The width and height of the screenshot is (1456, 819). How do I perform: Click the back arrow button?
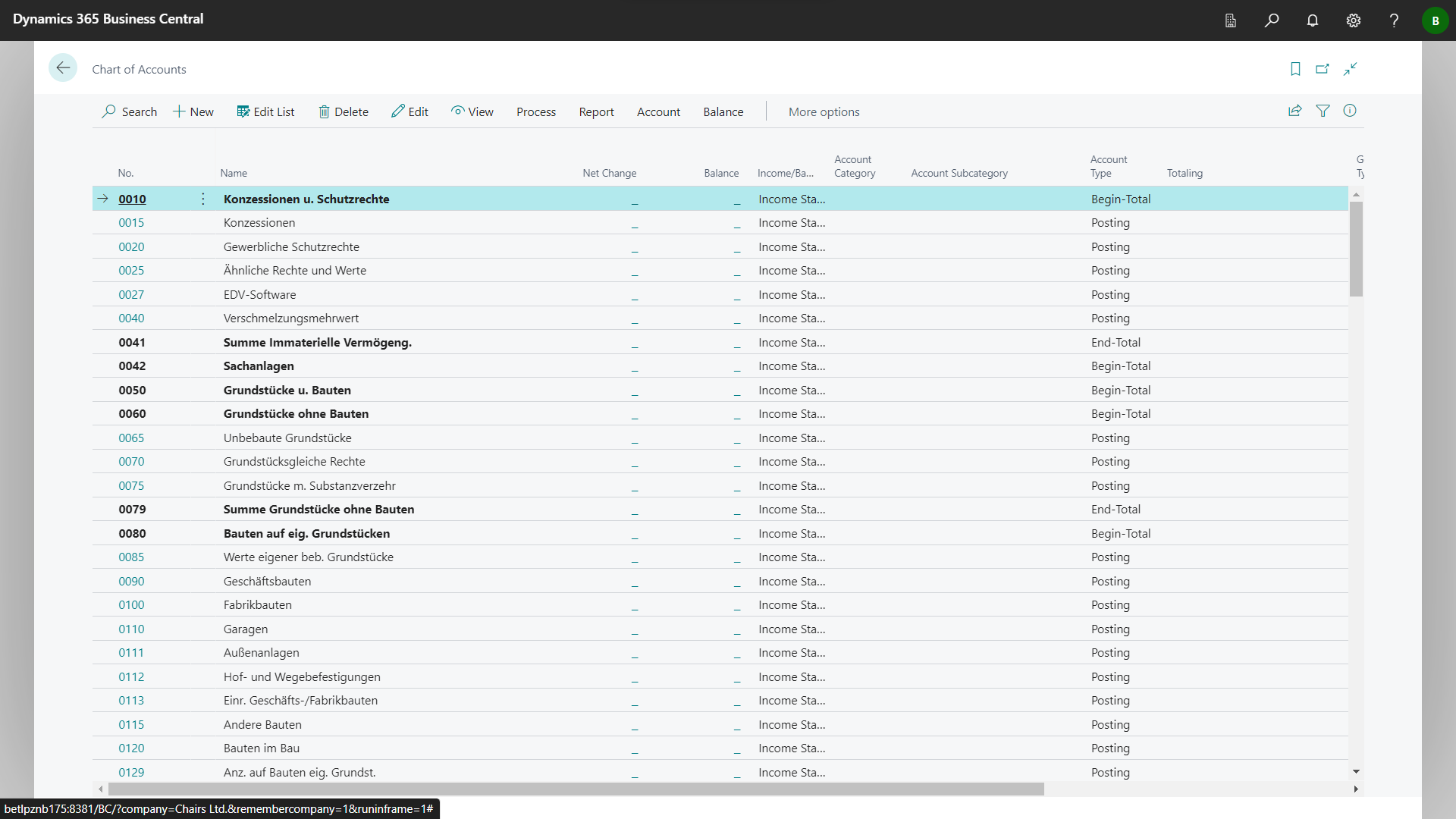click(63, 68)
